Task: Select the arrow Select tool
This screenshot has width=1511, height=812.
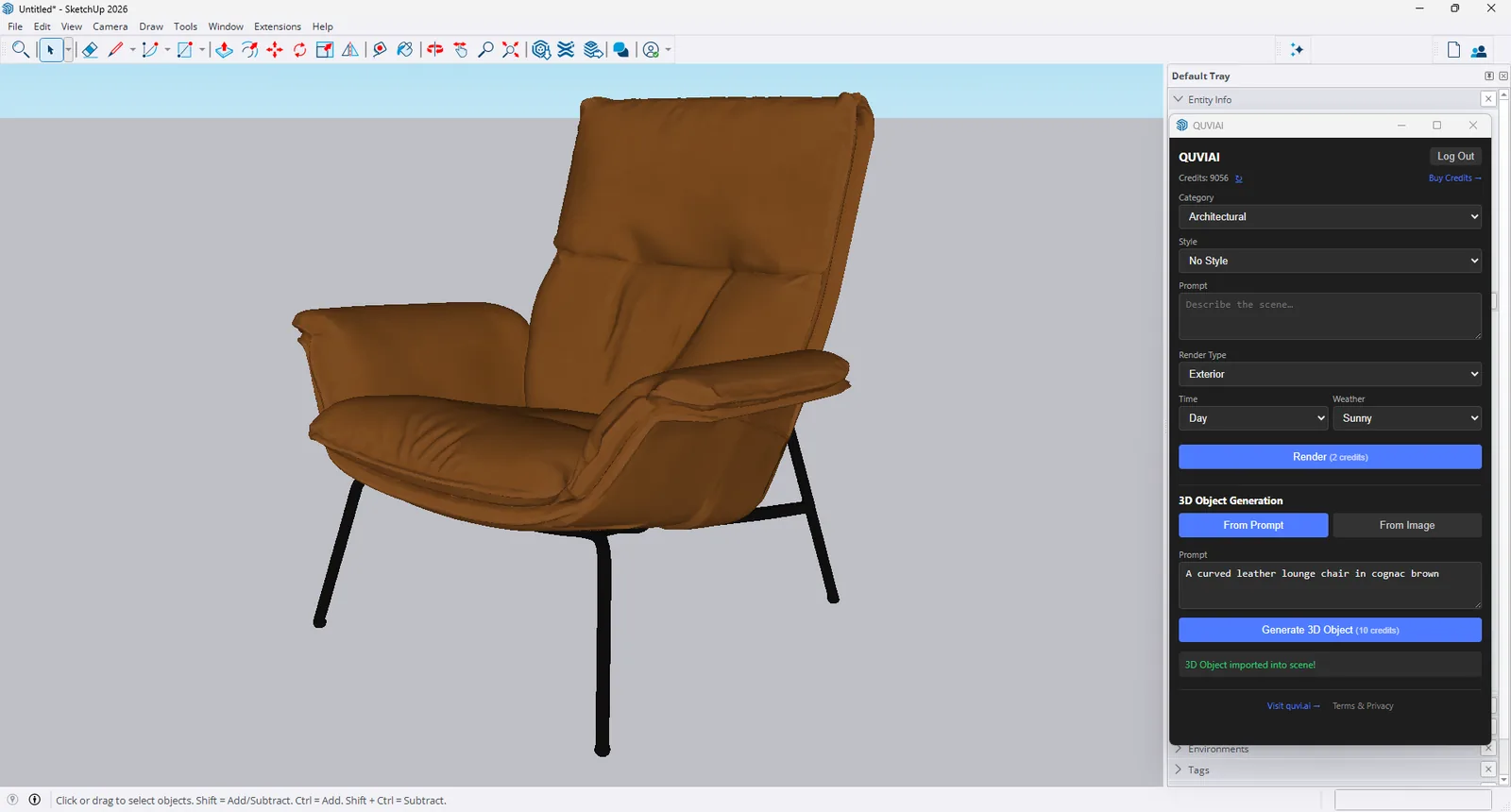Action: (x=51, y=50)
